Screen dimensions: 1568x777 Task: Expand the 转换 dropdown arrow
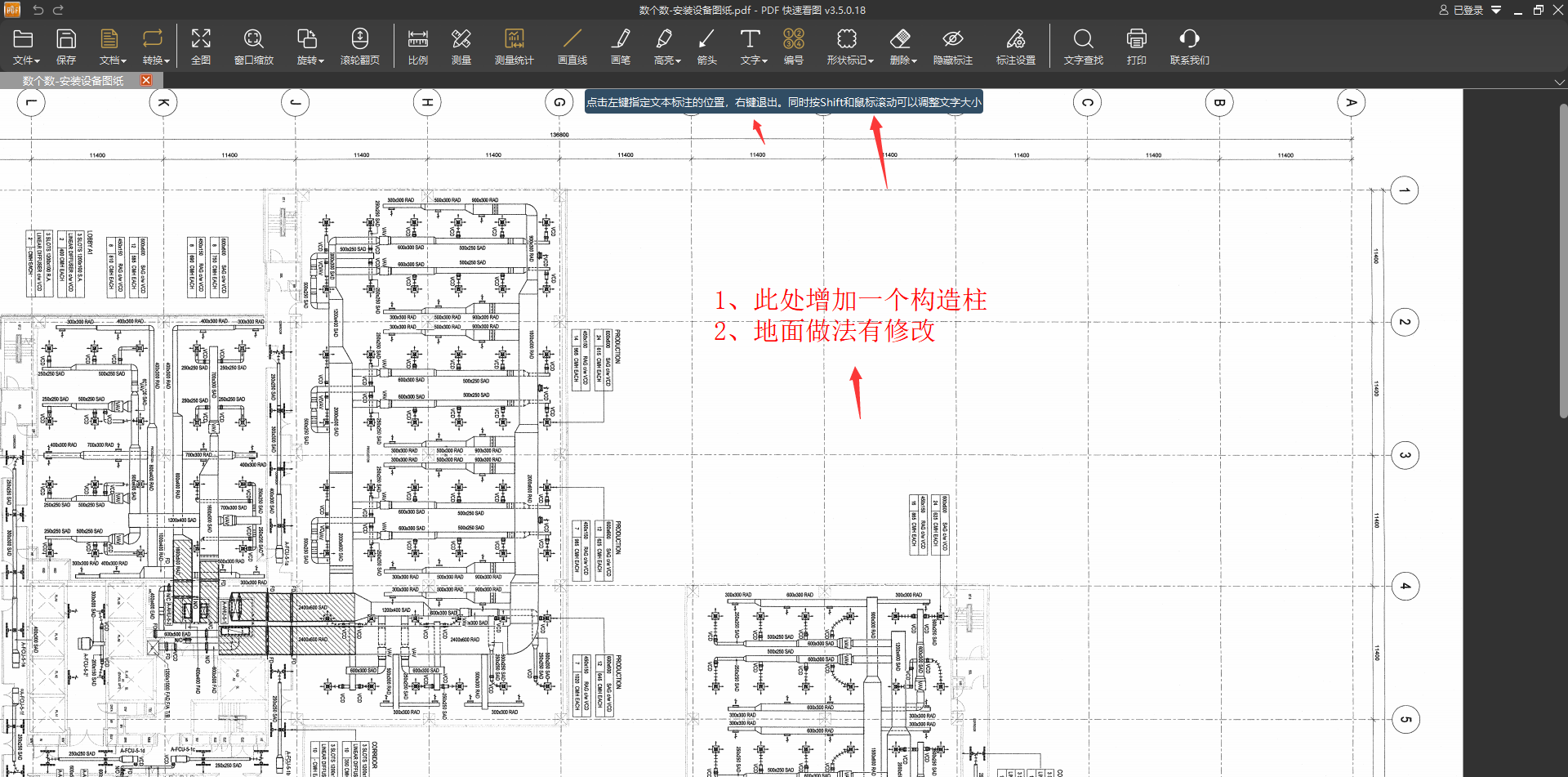pyautogui.click(x=167, y=61)
